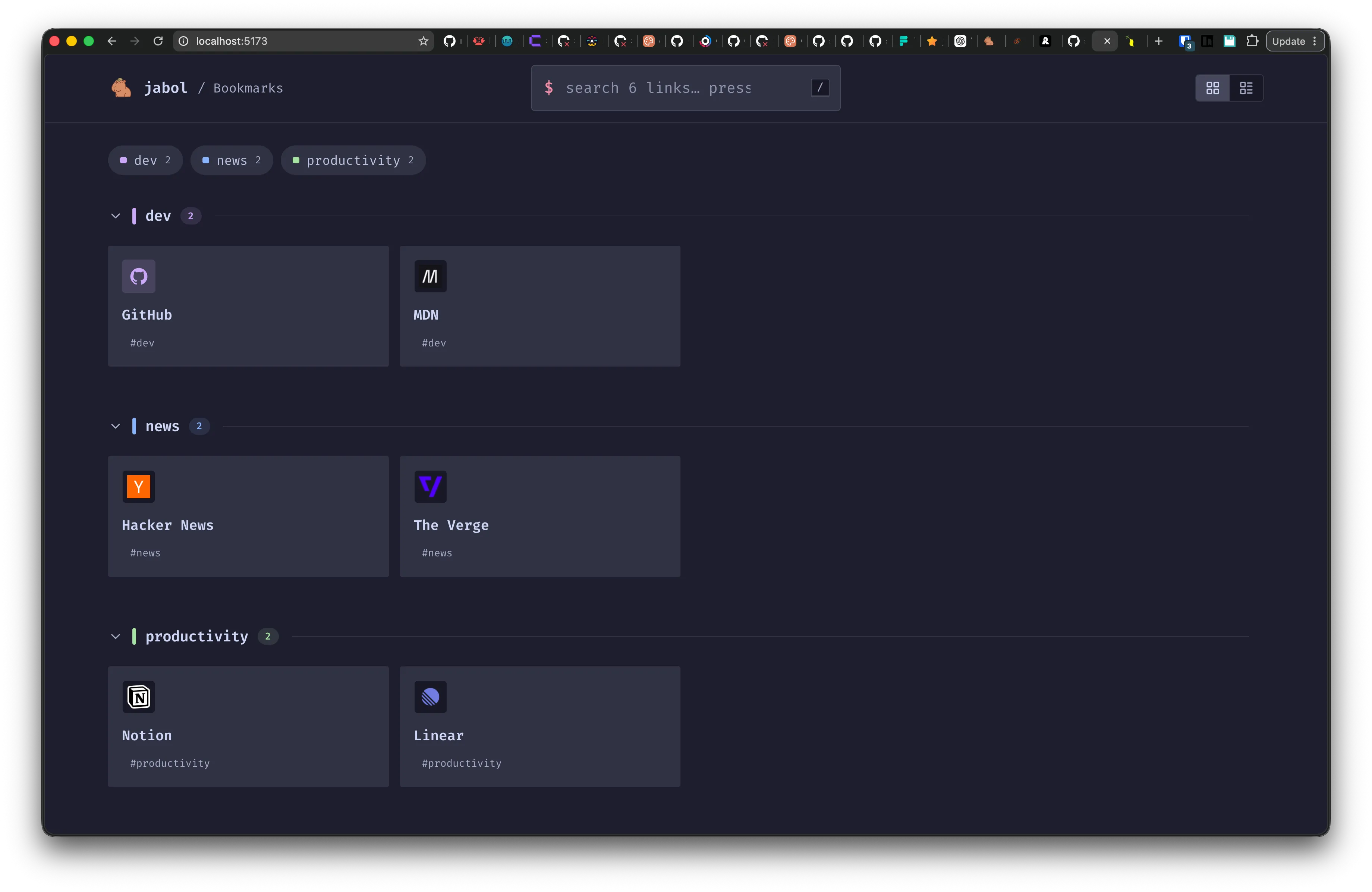Collapse the dev section chevron

[115, 216]
